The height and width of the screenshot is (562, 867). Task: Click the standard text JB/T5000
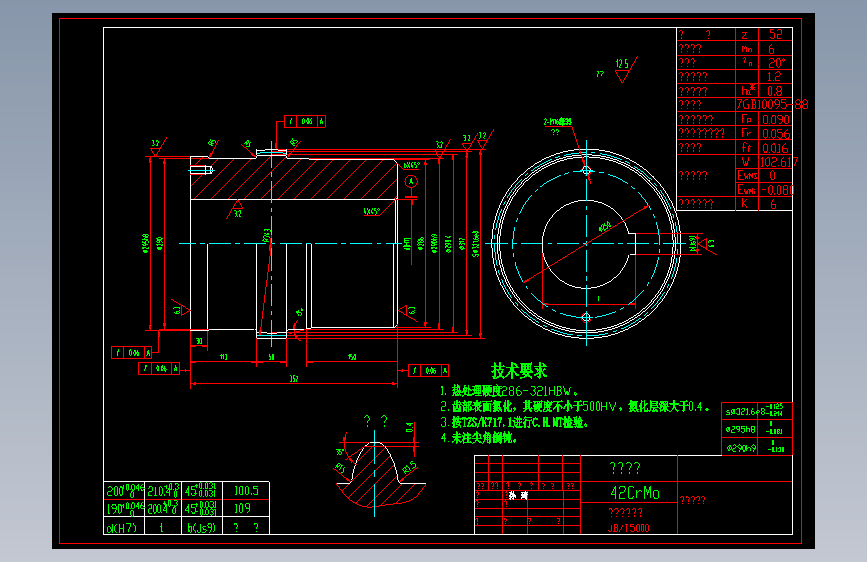(x=628, y=528)
